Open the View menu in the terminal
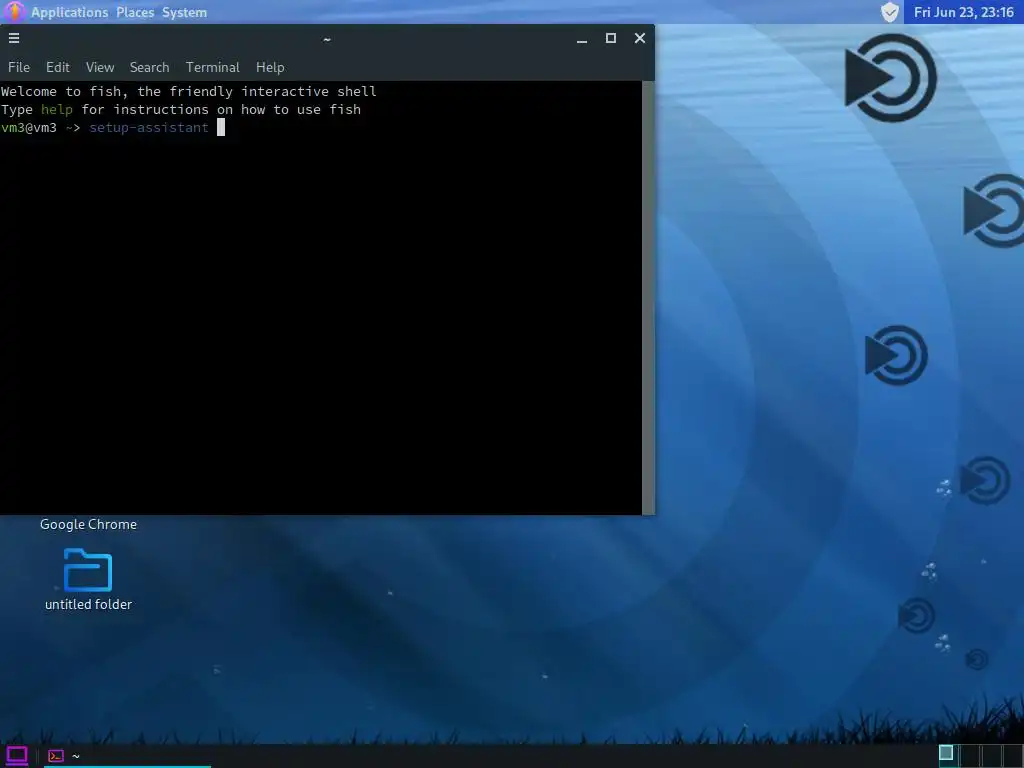 point(100,67)
